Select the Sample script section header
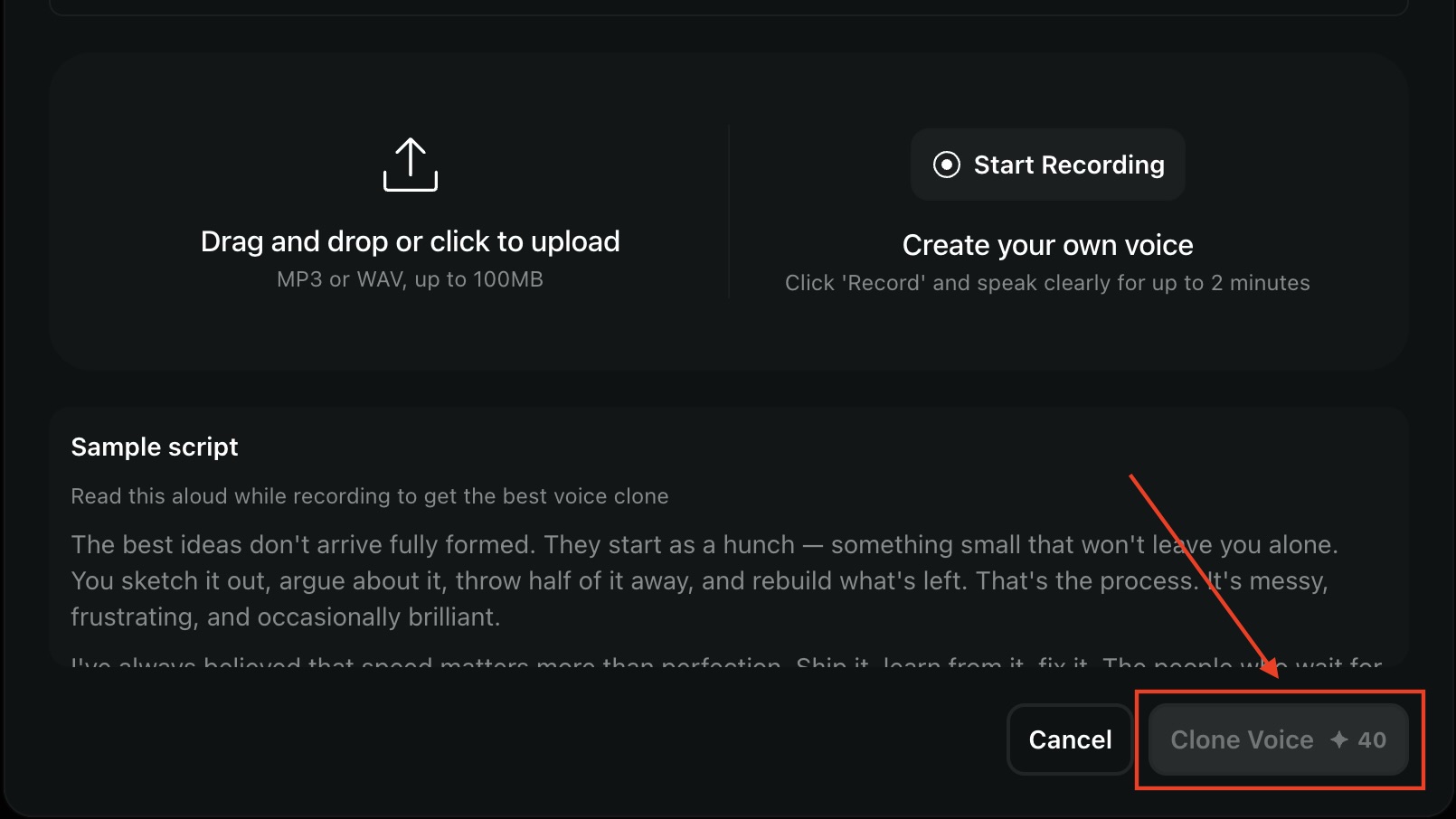The width and height of the screenshot is (1456, 819). pyautogui.click(x=154, y=446)
